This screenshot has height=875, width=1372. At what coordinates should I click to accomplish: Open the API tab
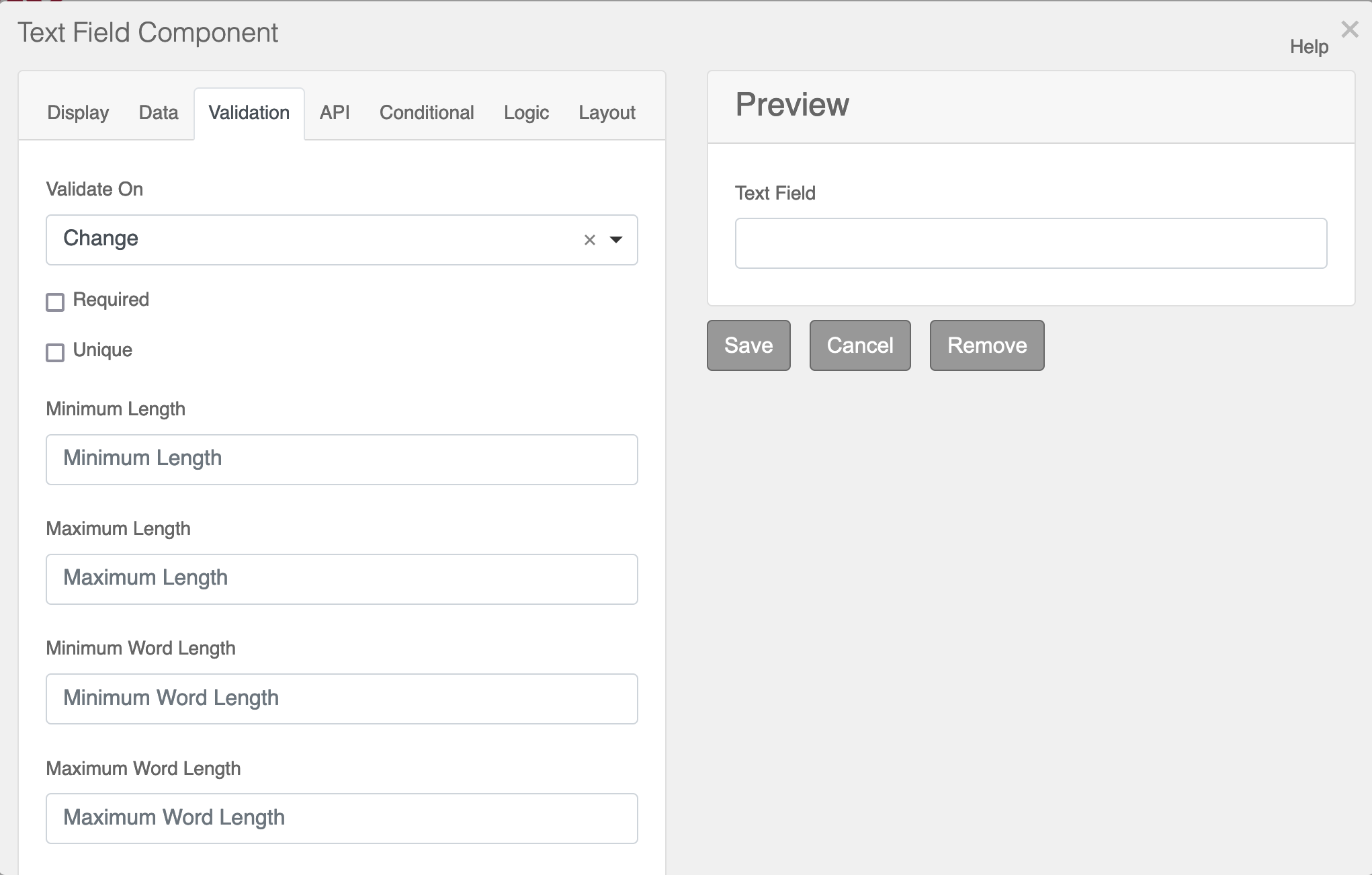point(334,112)
